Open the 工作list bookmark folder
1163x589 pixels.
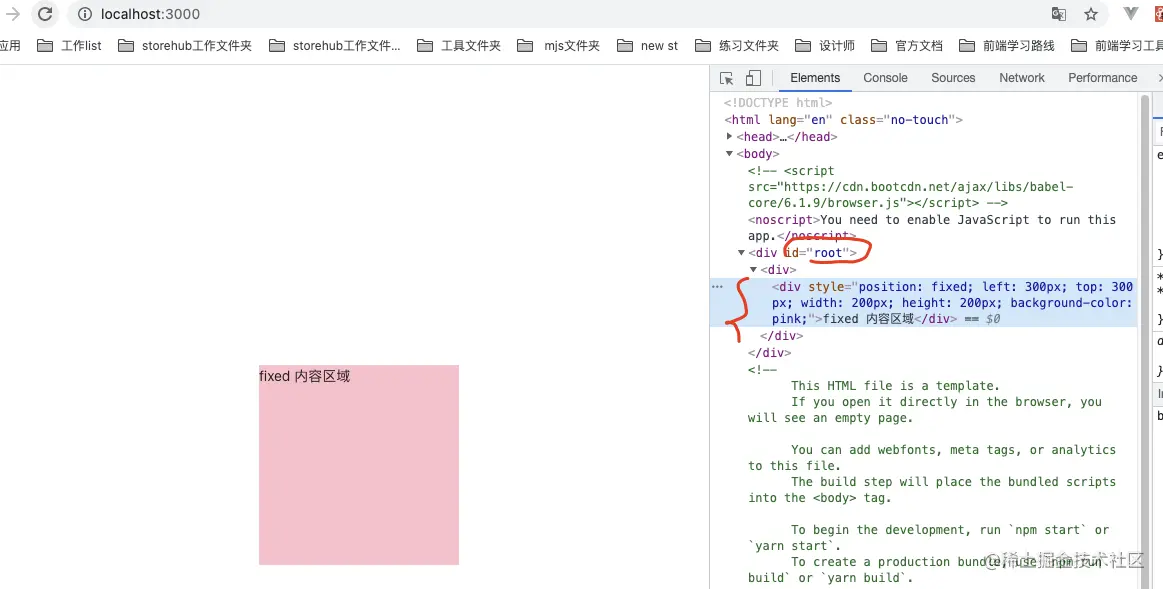pos(70,46)
